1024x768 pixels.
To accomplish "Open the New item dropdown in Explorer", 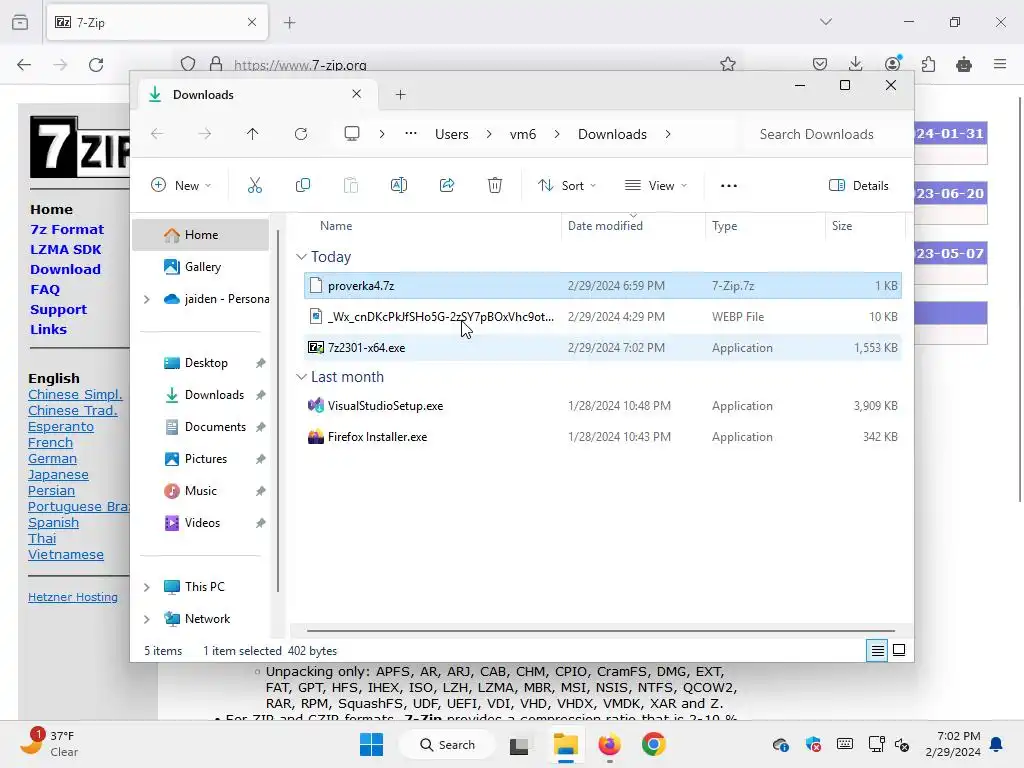I will [181, 185].
